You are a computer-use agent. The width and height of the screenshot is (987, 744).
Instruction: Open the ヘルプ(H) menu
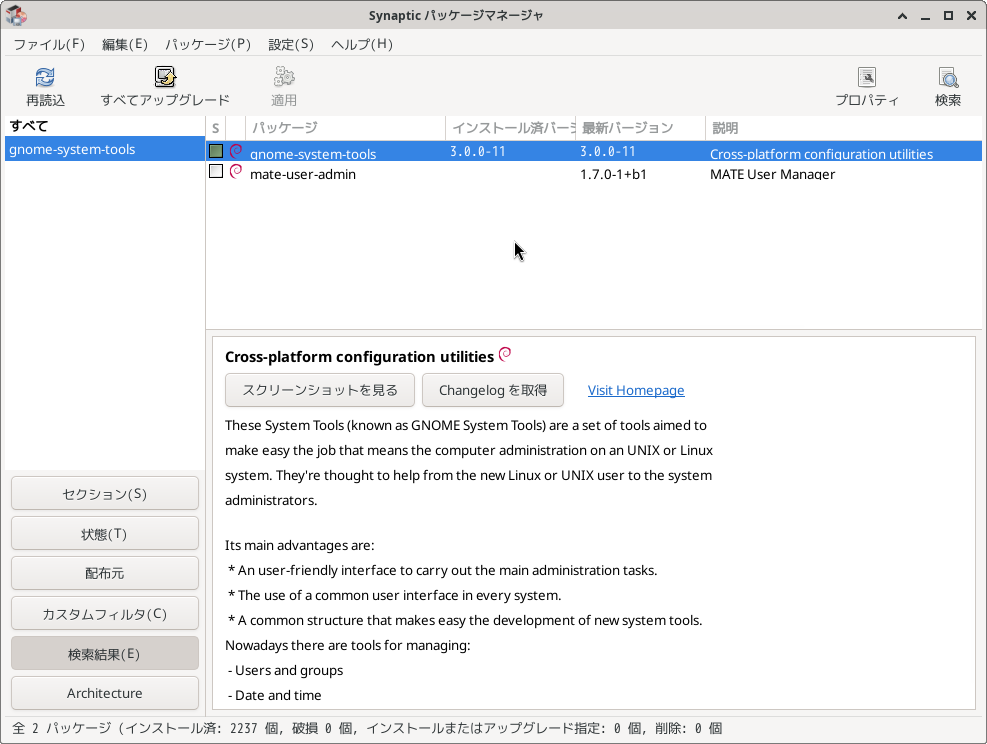(x=362, y=44)
